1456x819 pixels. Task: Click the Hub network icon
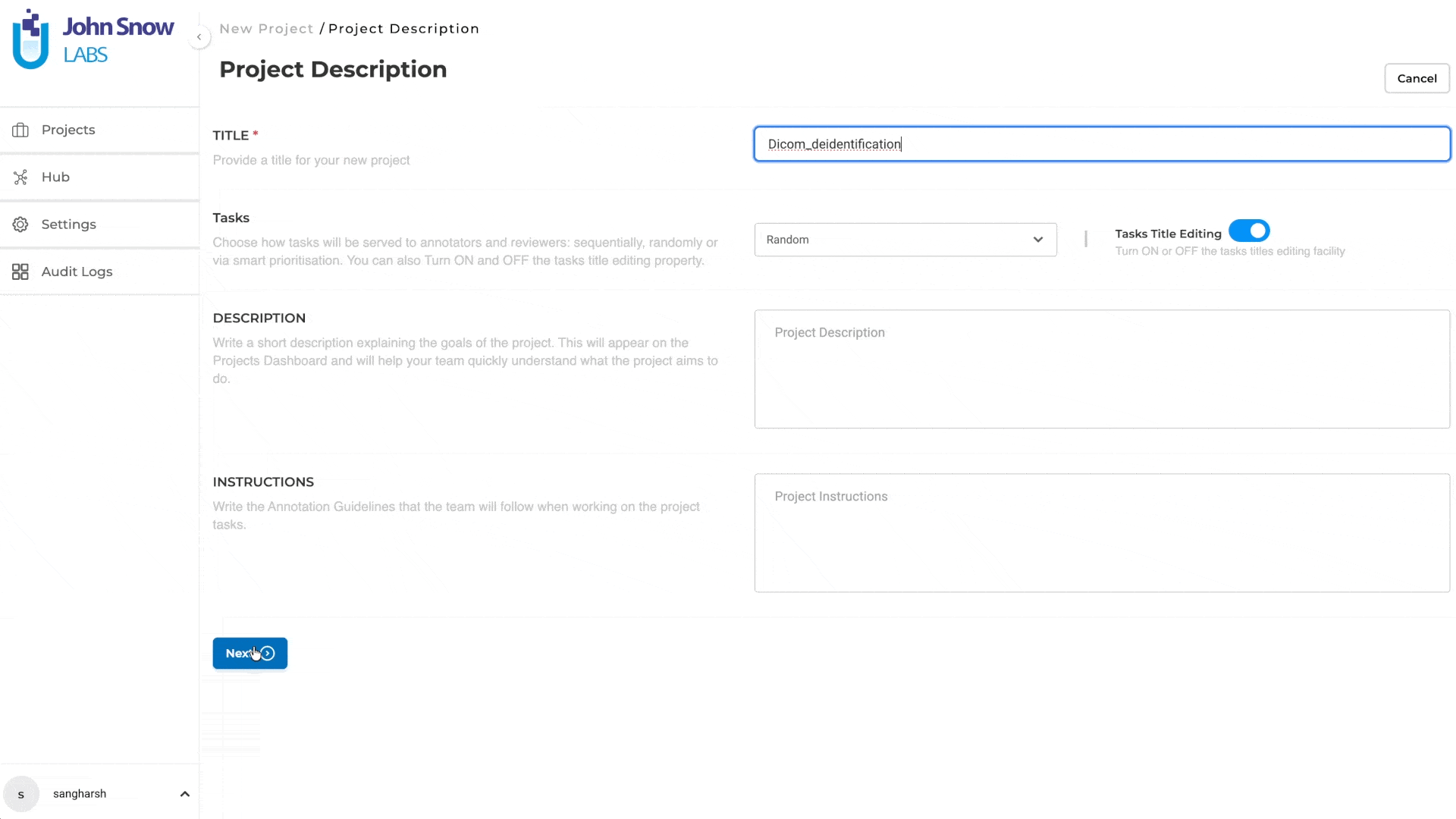[x=20, y=177]
